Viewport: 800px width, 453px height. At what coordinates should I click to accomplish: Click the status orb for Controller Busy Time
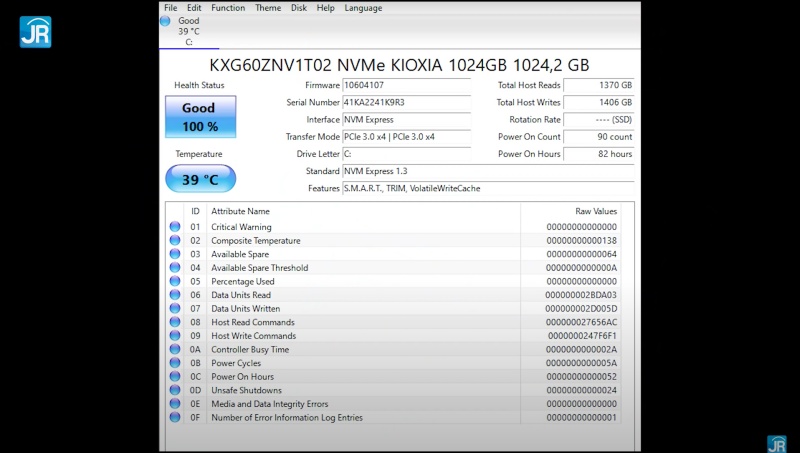[x=175, y=349]
